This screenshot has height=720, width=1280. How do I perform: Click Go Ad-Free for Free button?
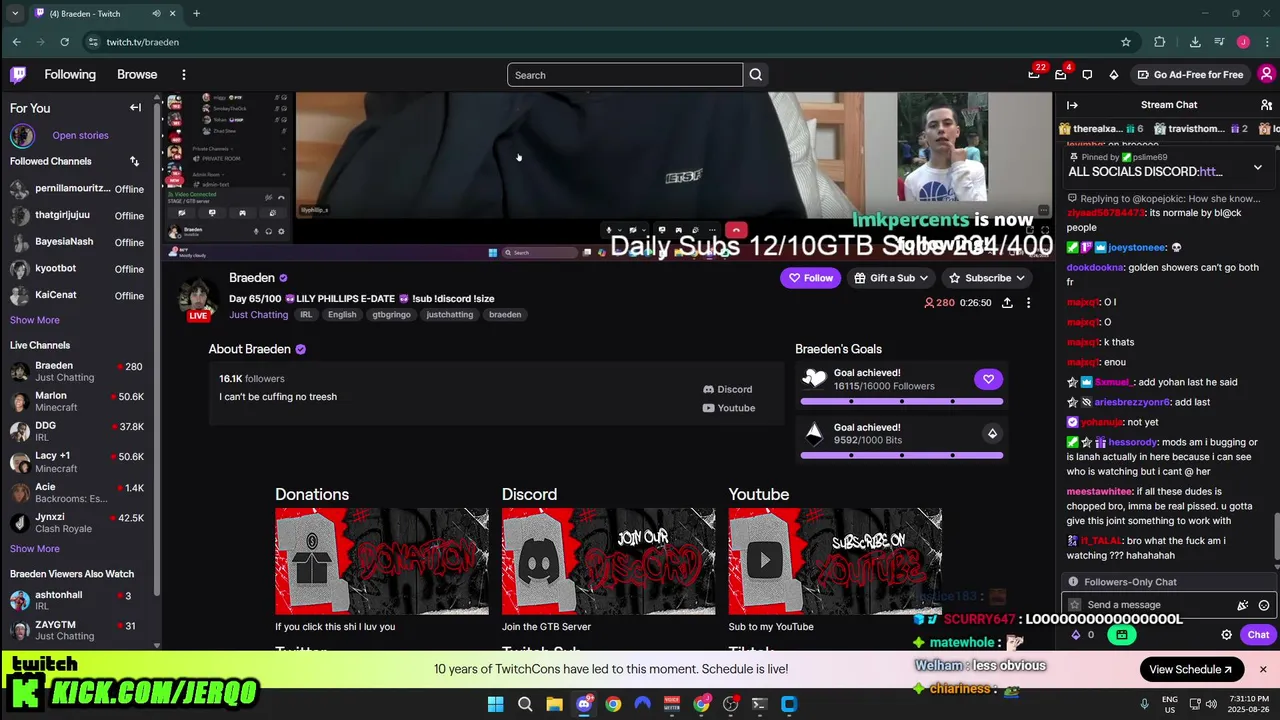click(x=1190, y=75)
